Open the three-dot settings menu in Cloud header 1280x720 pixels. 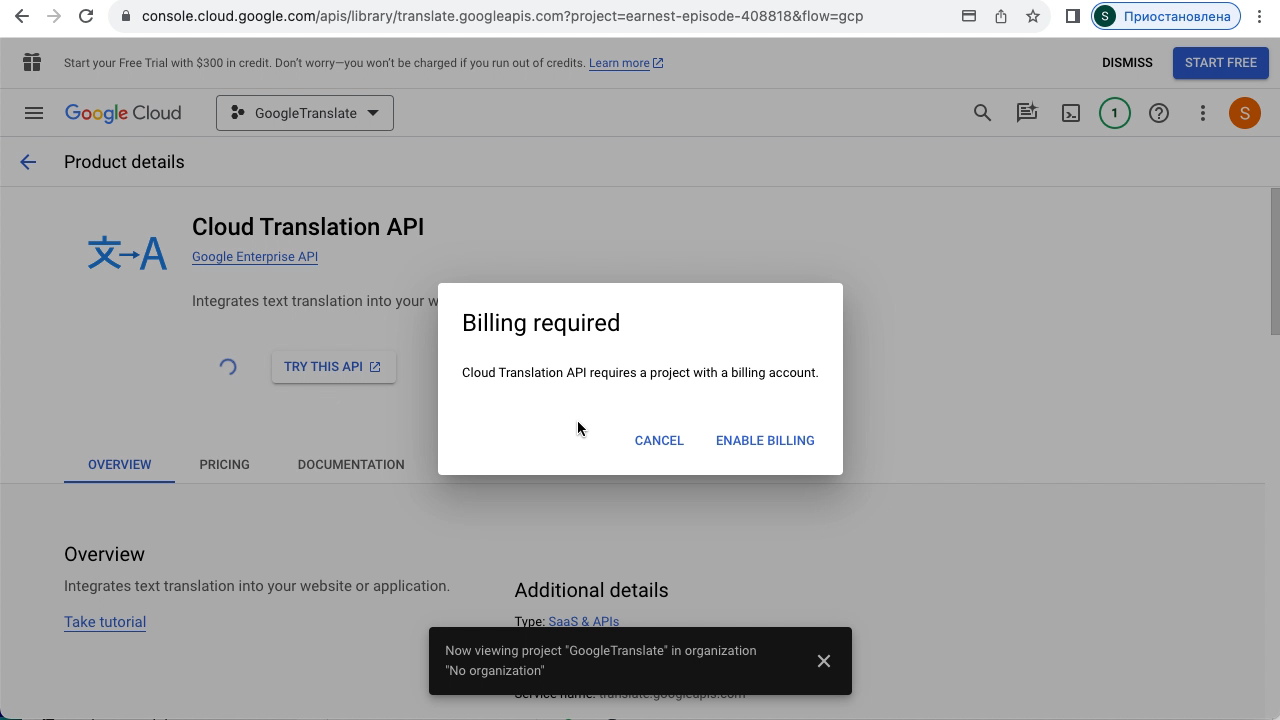click(x=1202, y=113)
